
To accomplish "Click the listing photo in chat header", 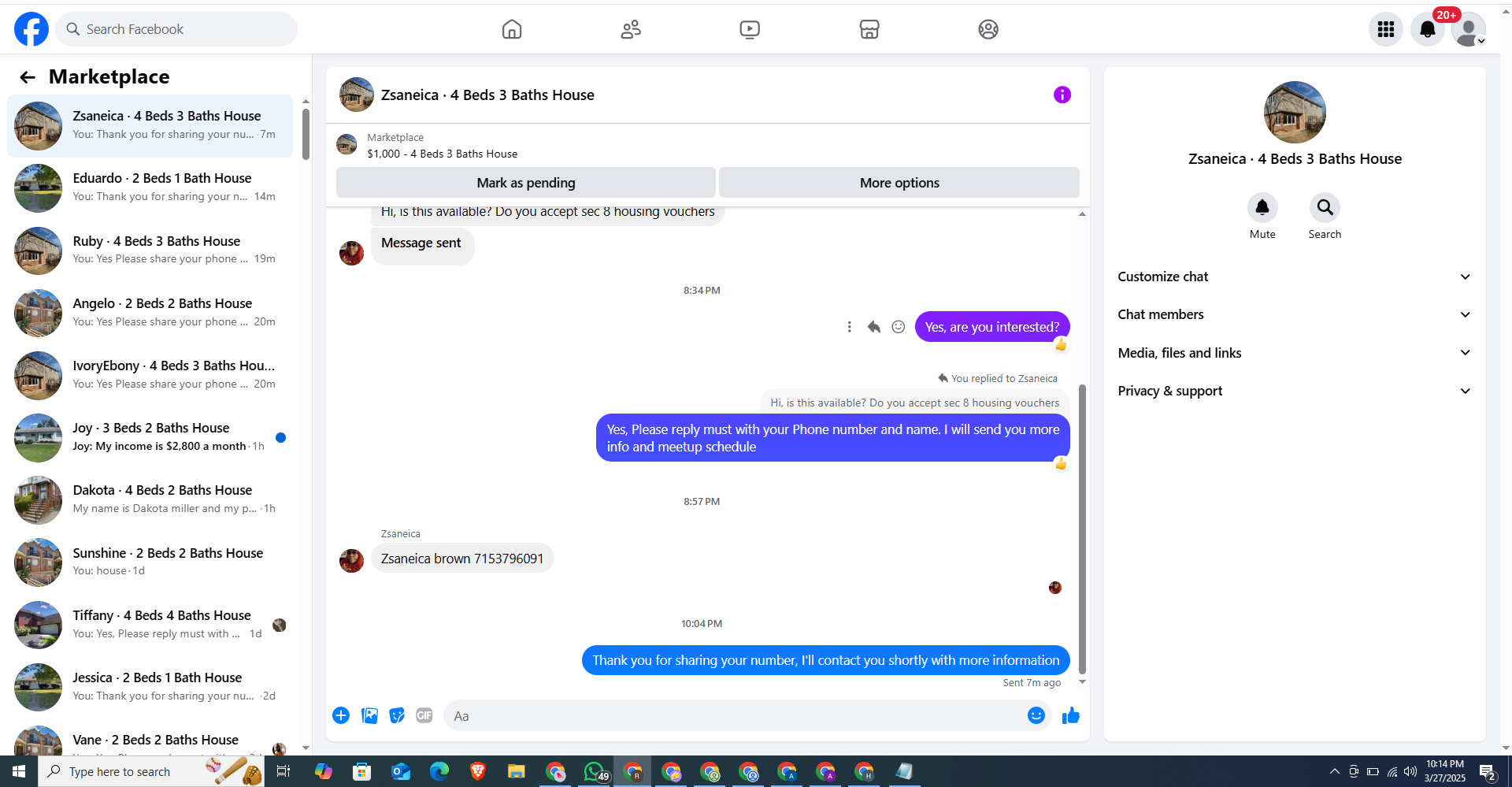I will tap(356, 95).
